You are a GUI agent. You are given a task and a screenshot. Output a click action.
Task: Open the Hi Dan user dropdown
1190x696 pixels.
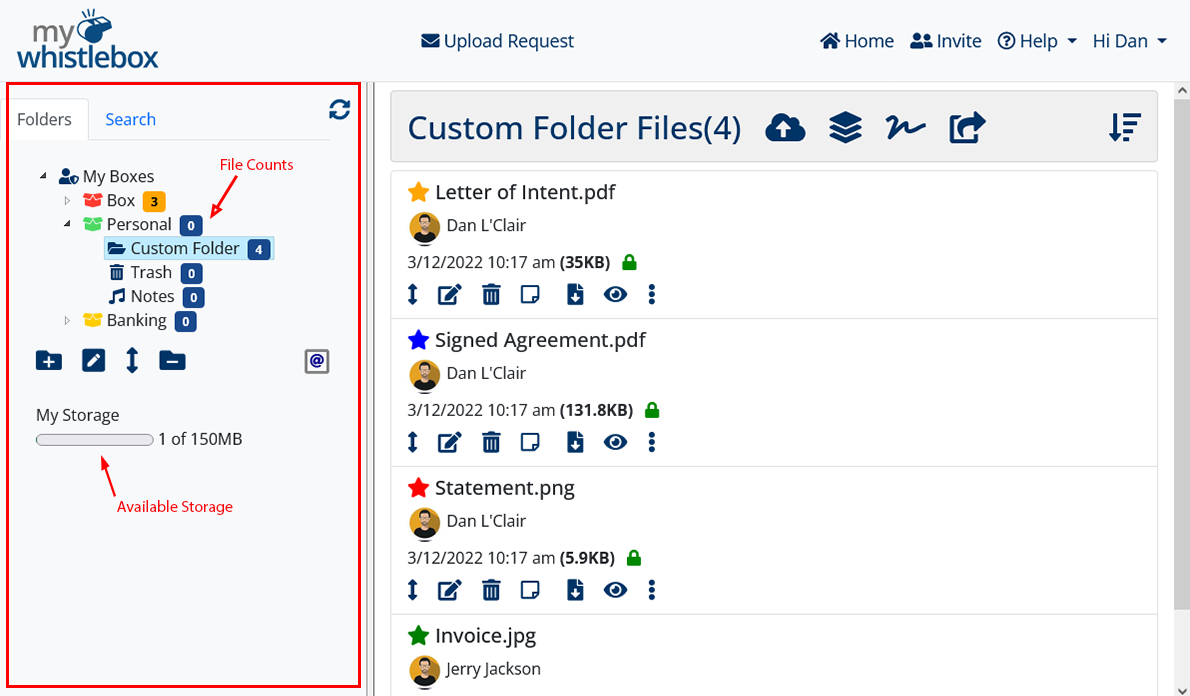pyautogui.click(x=1129, y=41)
